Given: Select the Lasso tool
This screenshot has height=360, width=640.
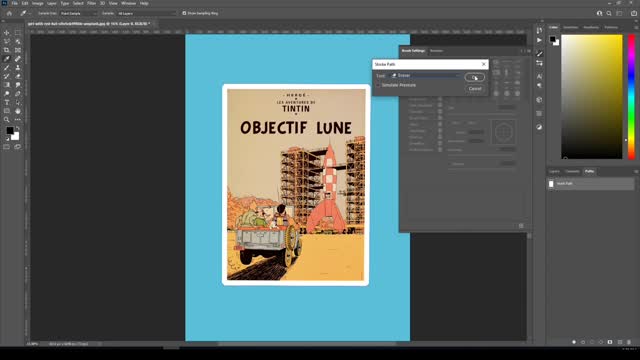Looking at the screenshot, I should coord(7,42).
